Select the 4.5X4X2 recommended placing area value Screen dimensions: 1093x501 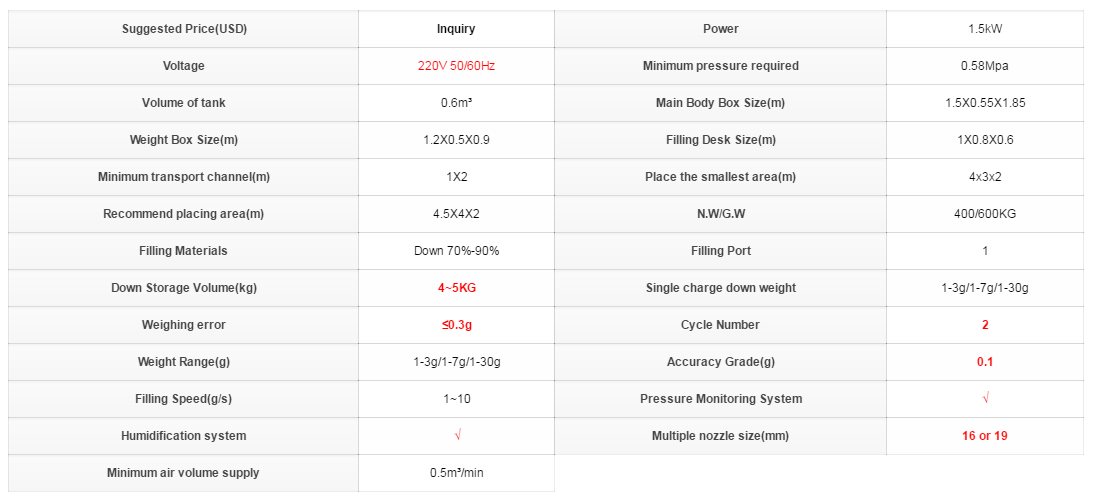point(457,214)
